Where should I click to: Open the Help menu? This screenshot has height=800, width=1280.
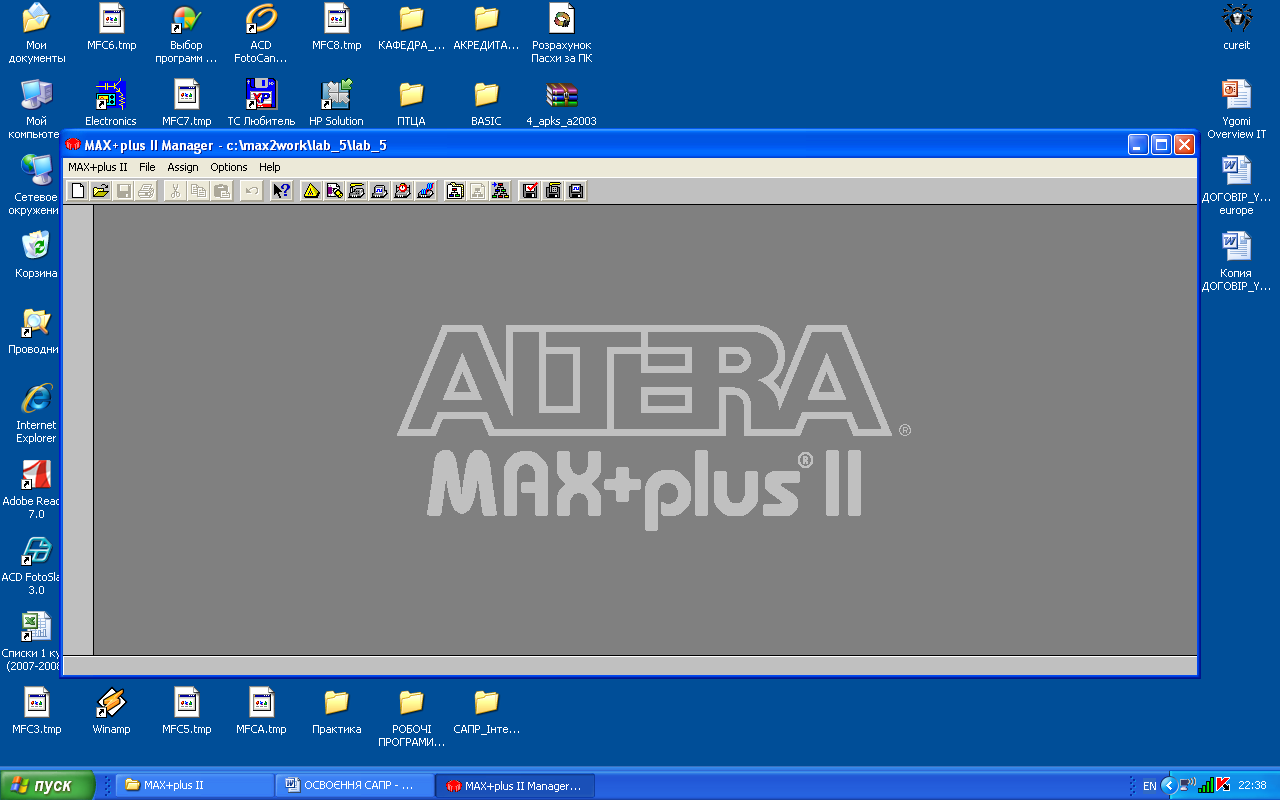(270, 167)
